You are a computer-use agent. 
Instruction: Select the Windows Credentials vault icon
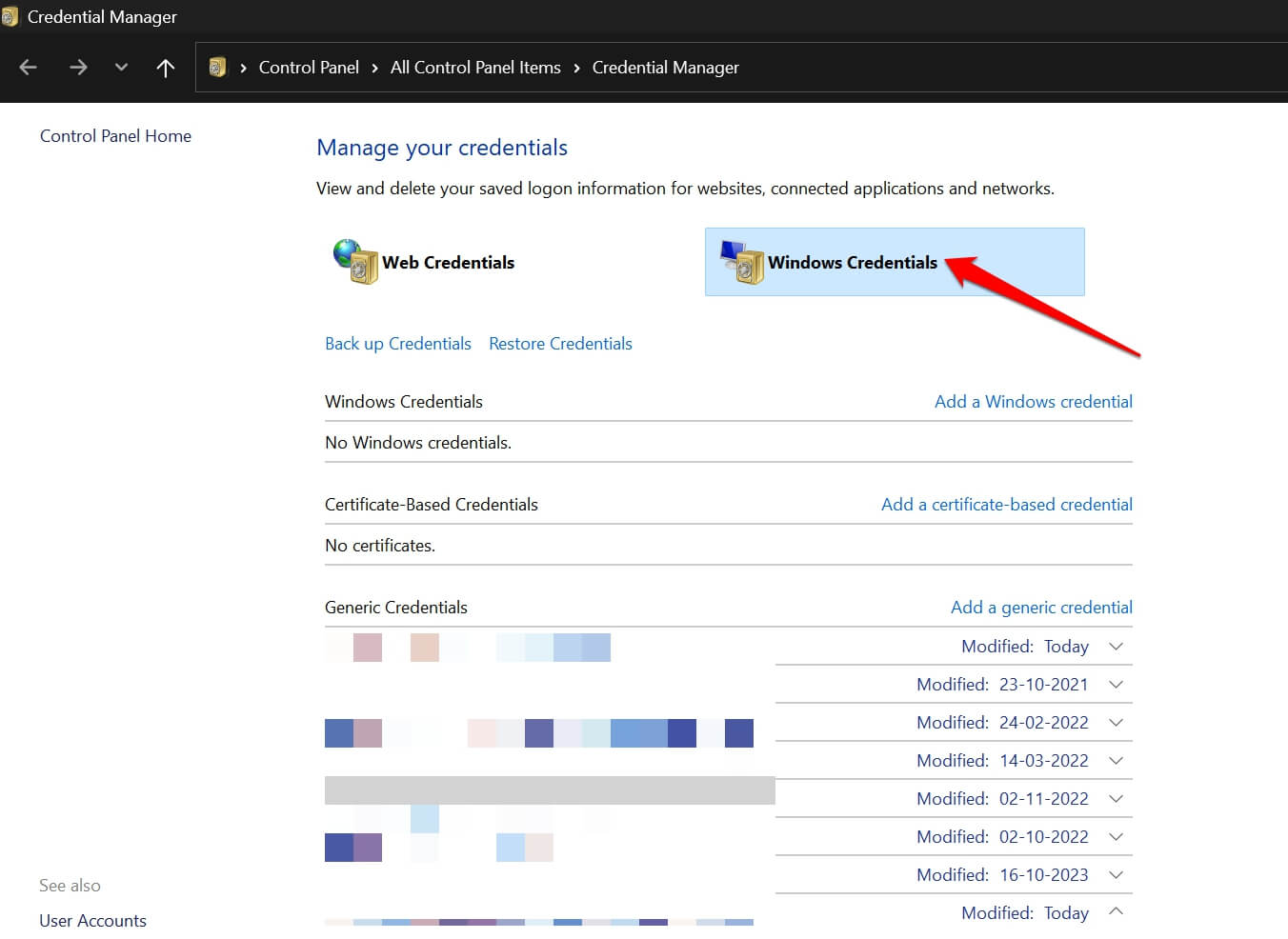pos(741,262)
